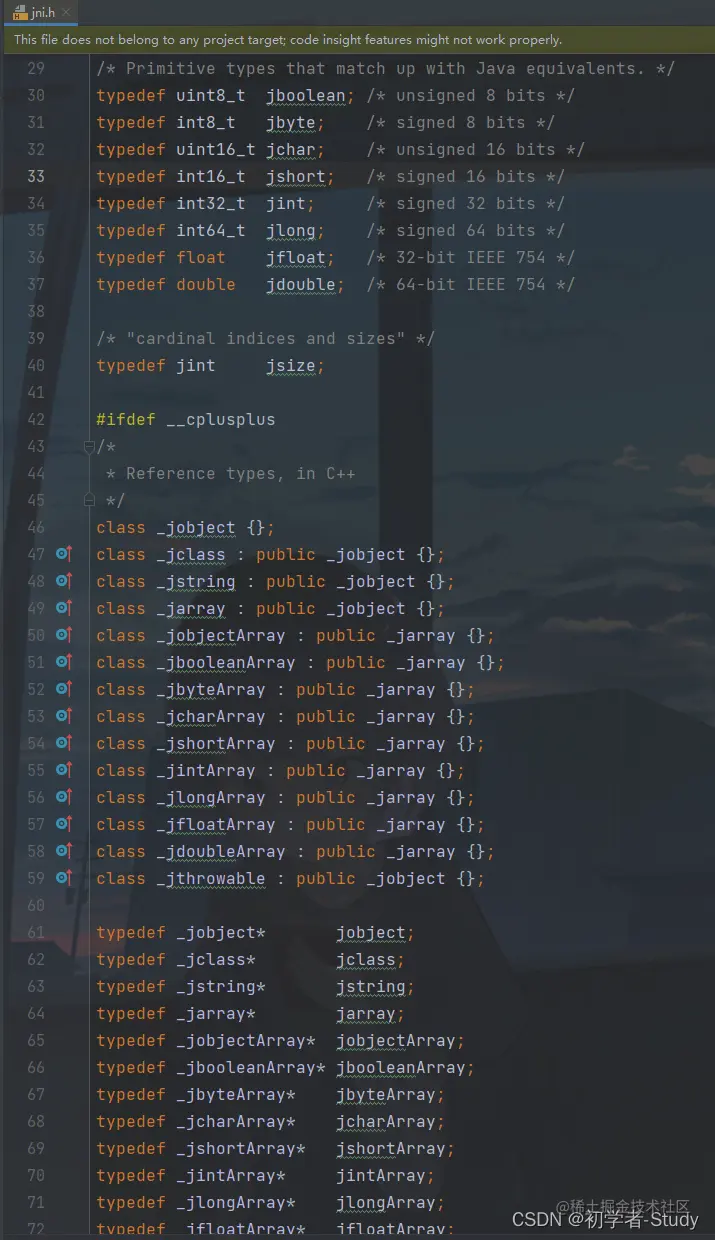
Task: Click the gutter icon beside _jlongArray class
Action: [x=64, y=797]
